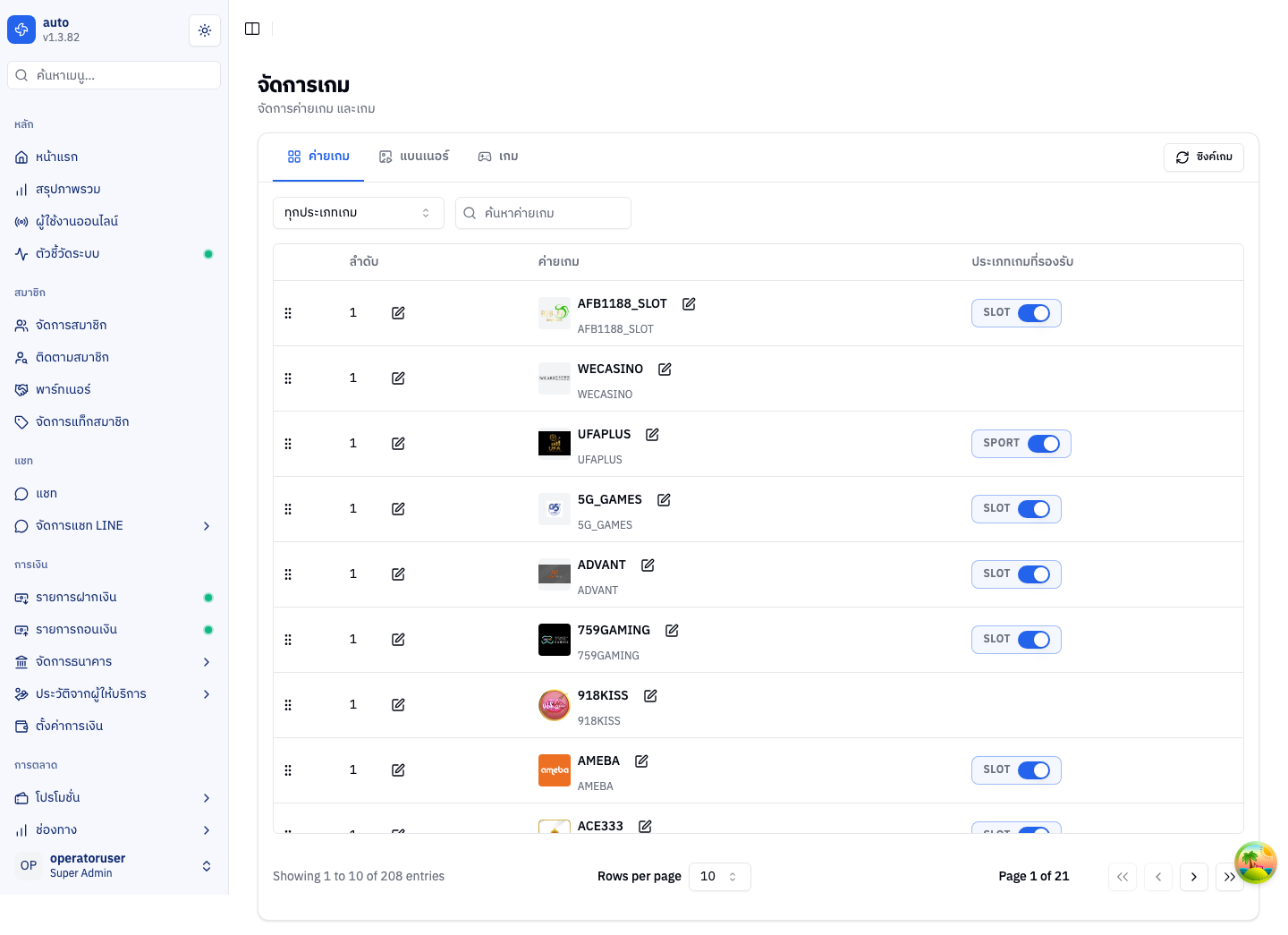Edit the UFAPLUS provider name
The height and width of the screenshot is (935, 1288).
pyautogui.click(x=652, y=435)
